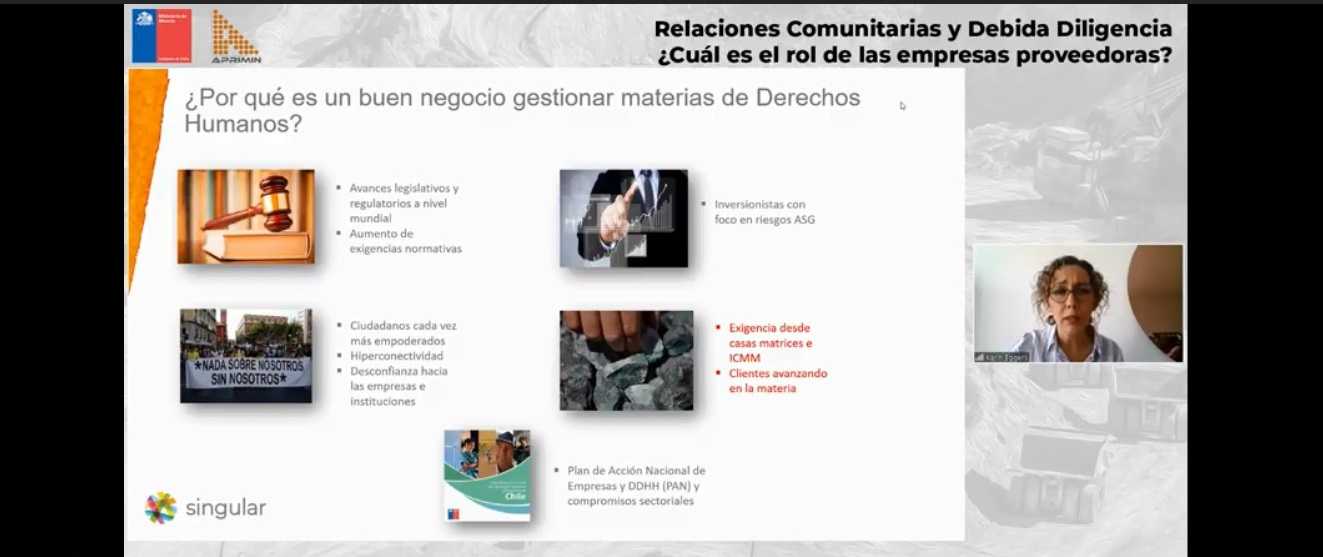Click the colorful Singular flower logo icon
This screenshot has height=557, width=1323.
160,507
